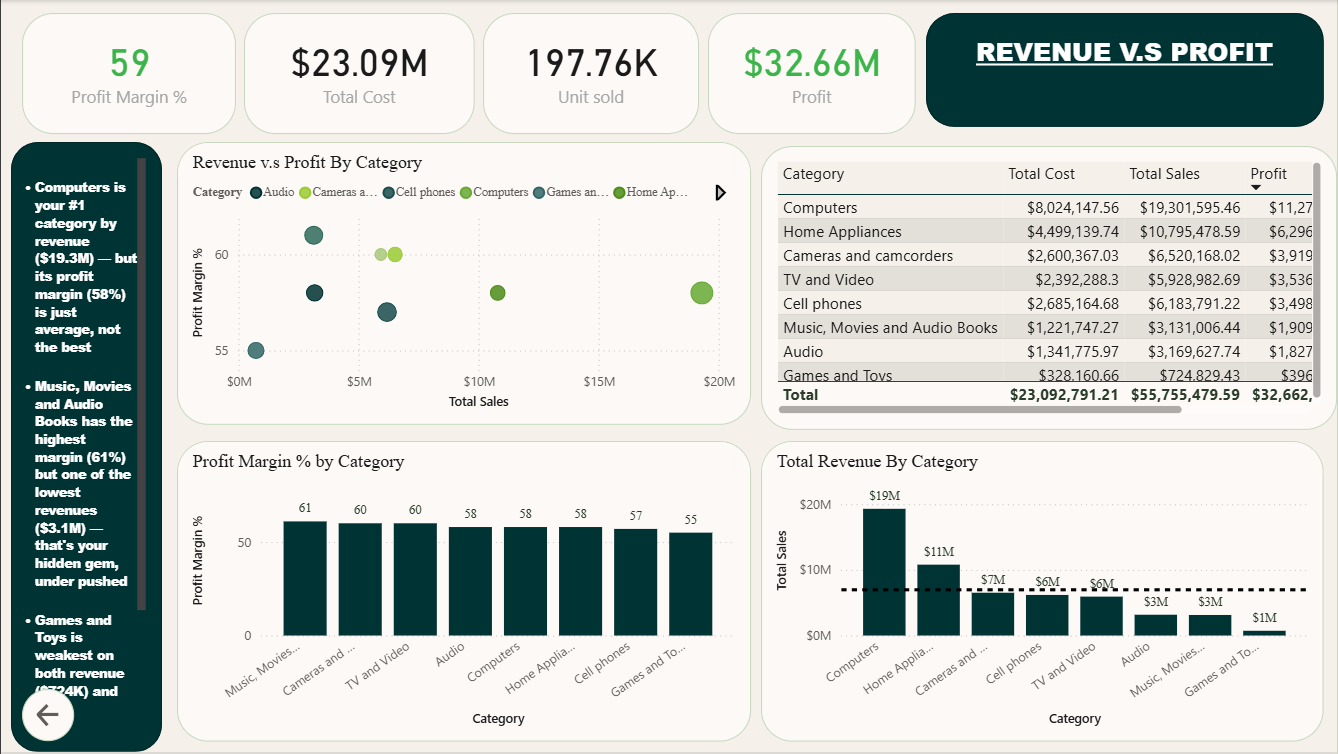This screenshot has width=1338, height=754.
Task: Select the Profit Margin % card showing 59
Action: click(129, 74)
